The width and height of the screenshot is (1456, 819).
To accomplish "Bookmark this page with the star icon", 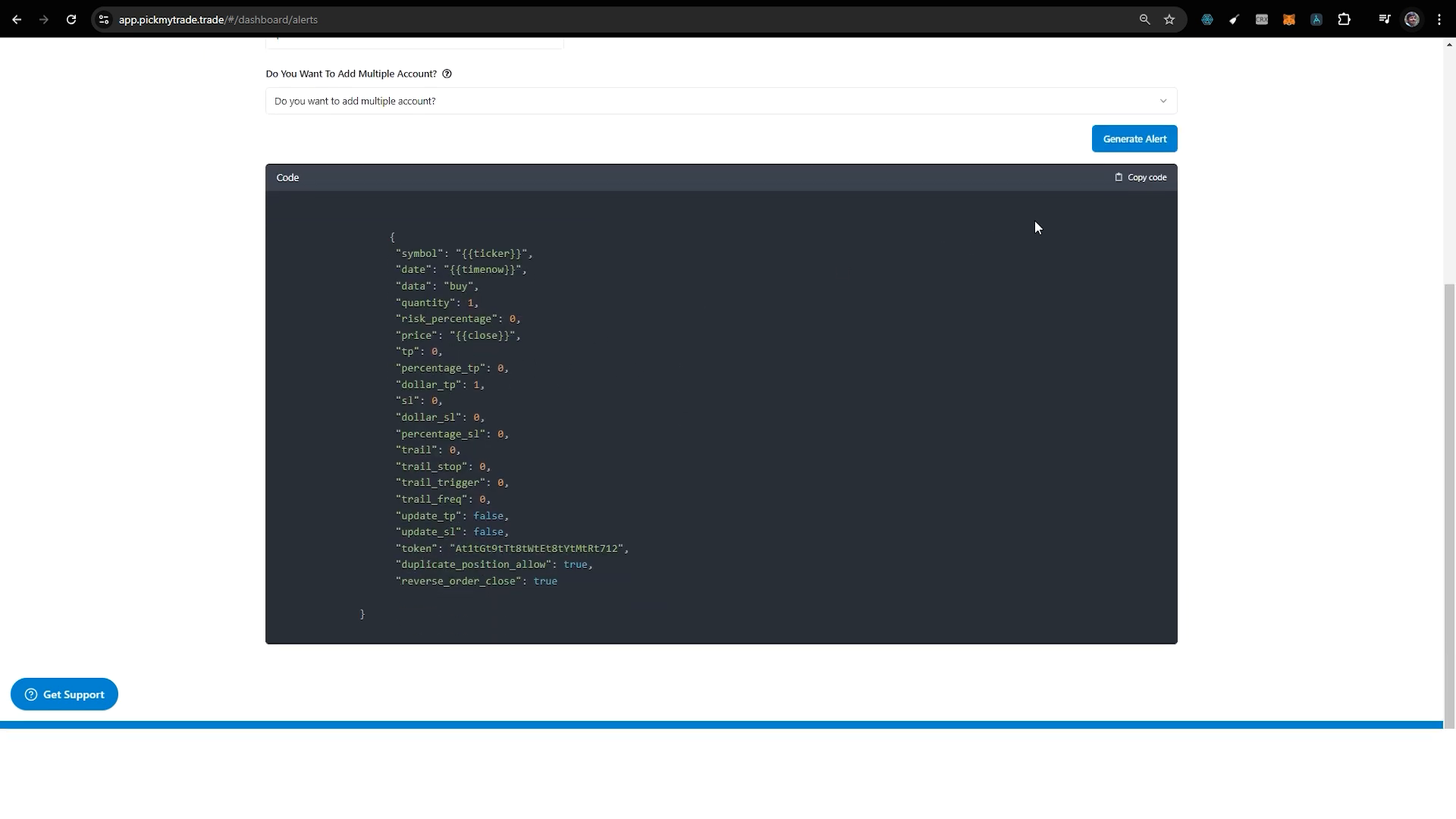I will coord(1169,20).
